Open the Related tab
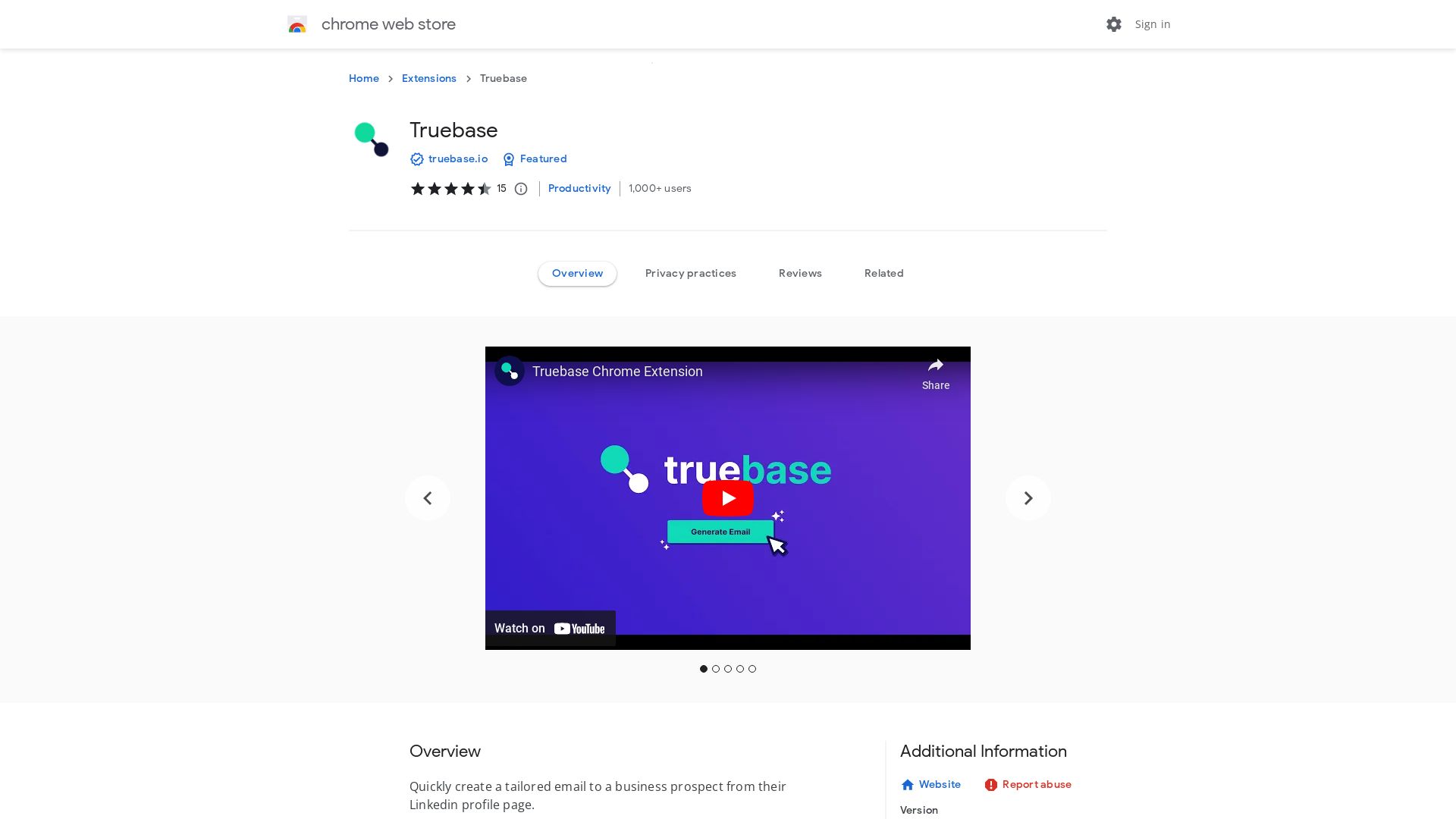The image size is (1456, 819). pos(883,274)
